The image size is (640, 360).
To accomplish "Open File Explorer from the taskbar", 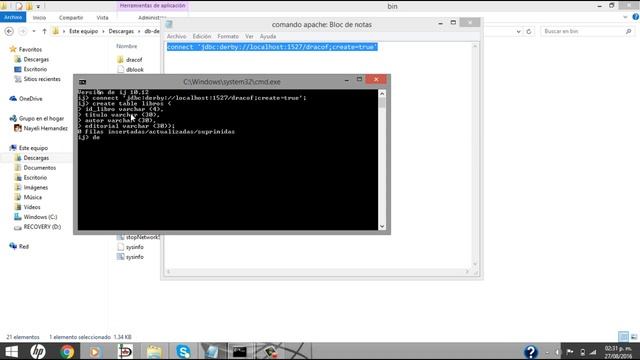I will coord(154,351).
